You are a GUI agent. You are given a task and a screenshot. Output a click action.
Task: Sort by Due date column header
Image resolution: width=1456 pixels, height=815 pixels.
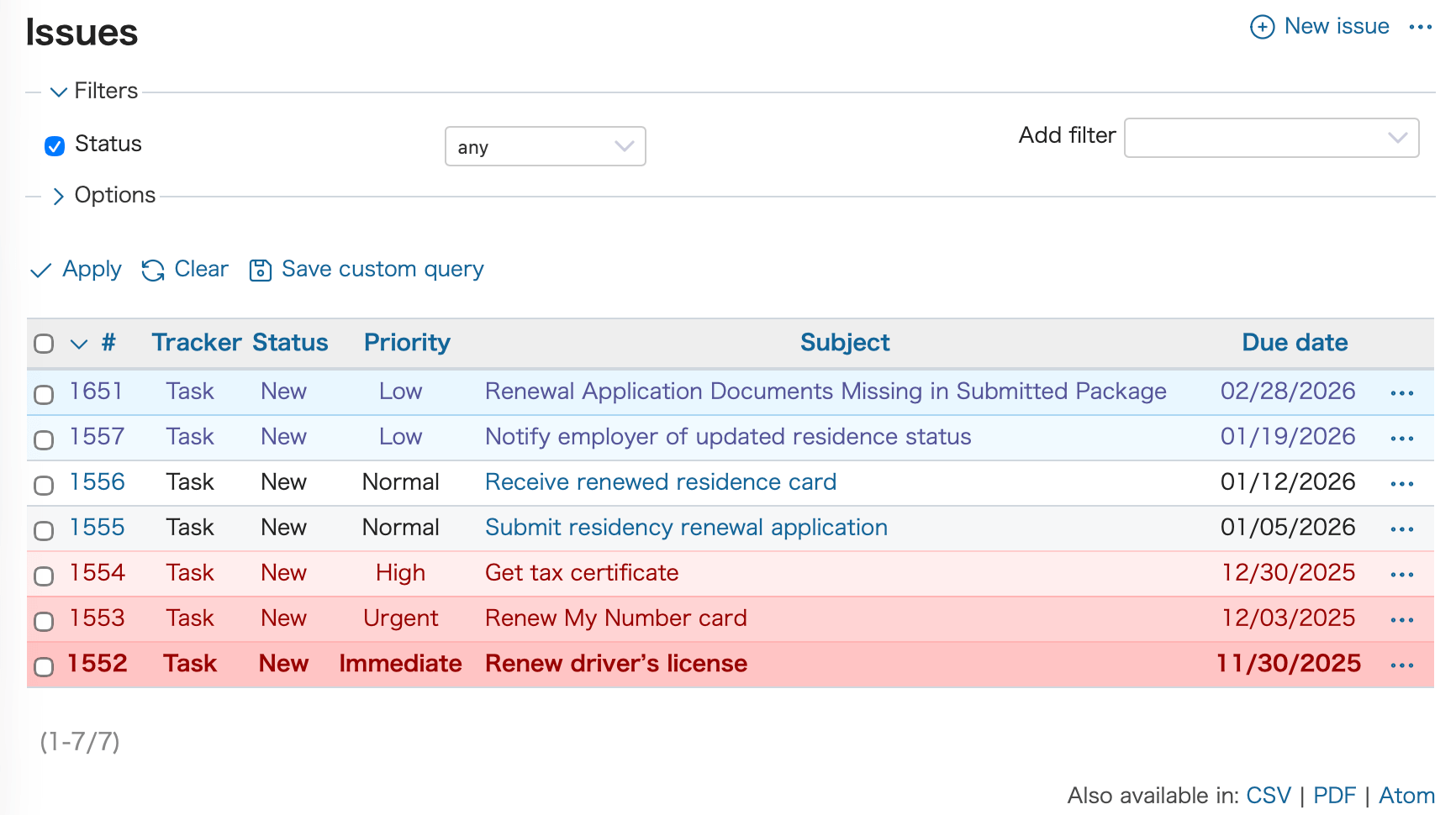pos(1295,343)
